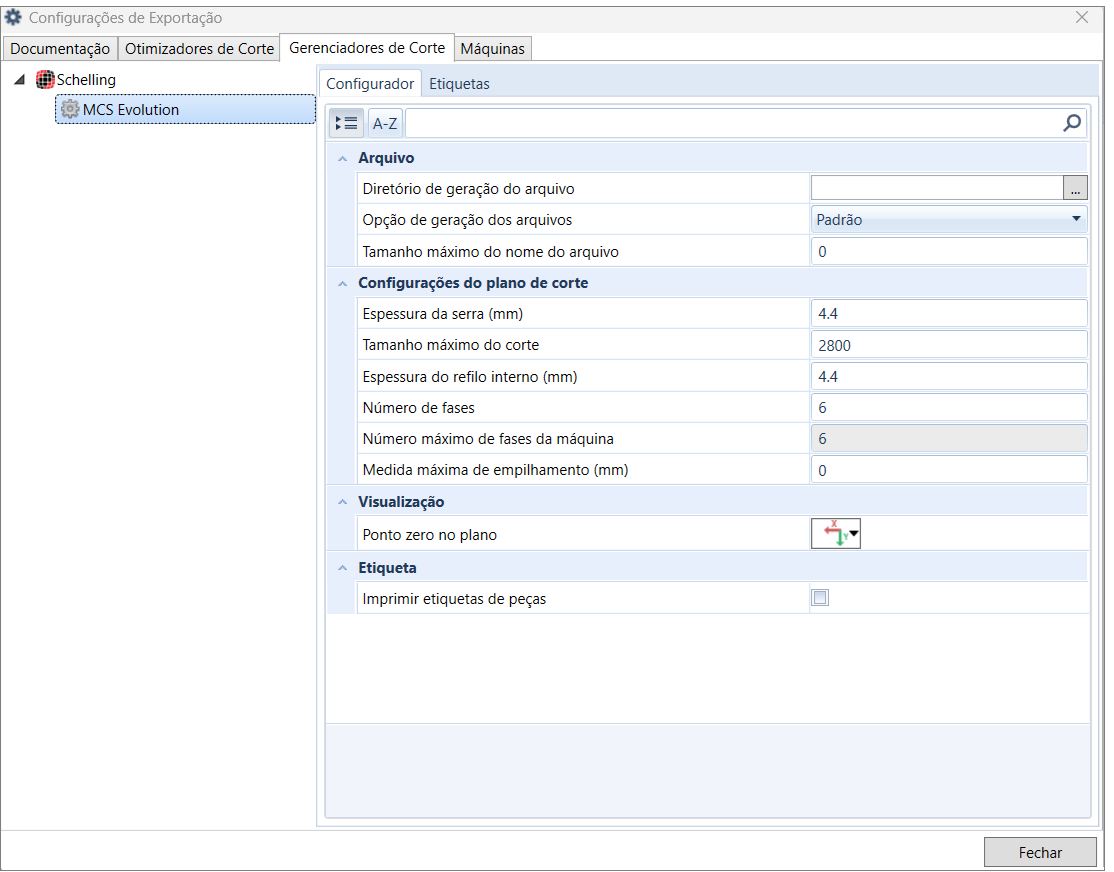Click the Tamanho máximo do corte label
This screenshot has width=1114, height=872.
click(450, 345)
